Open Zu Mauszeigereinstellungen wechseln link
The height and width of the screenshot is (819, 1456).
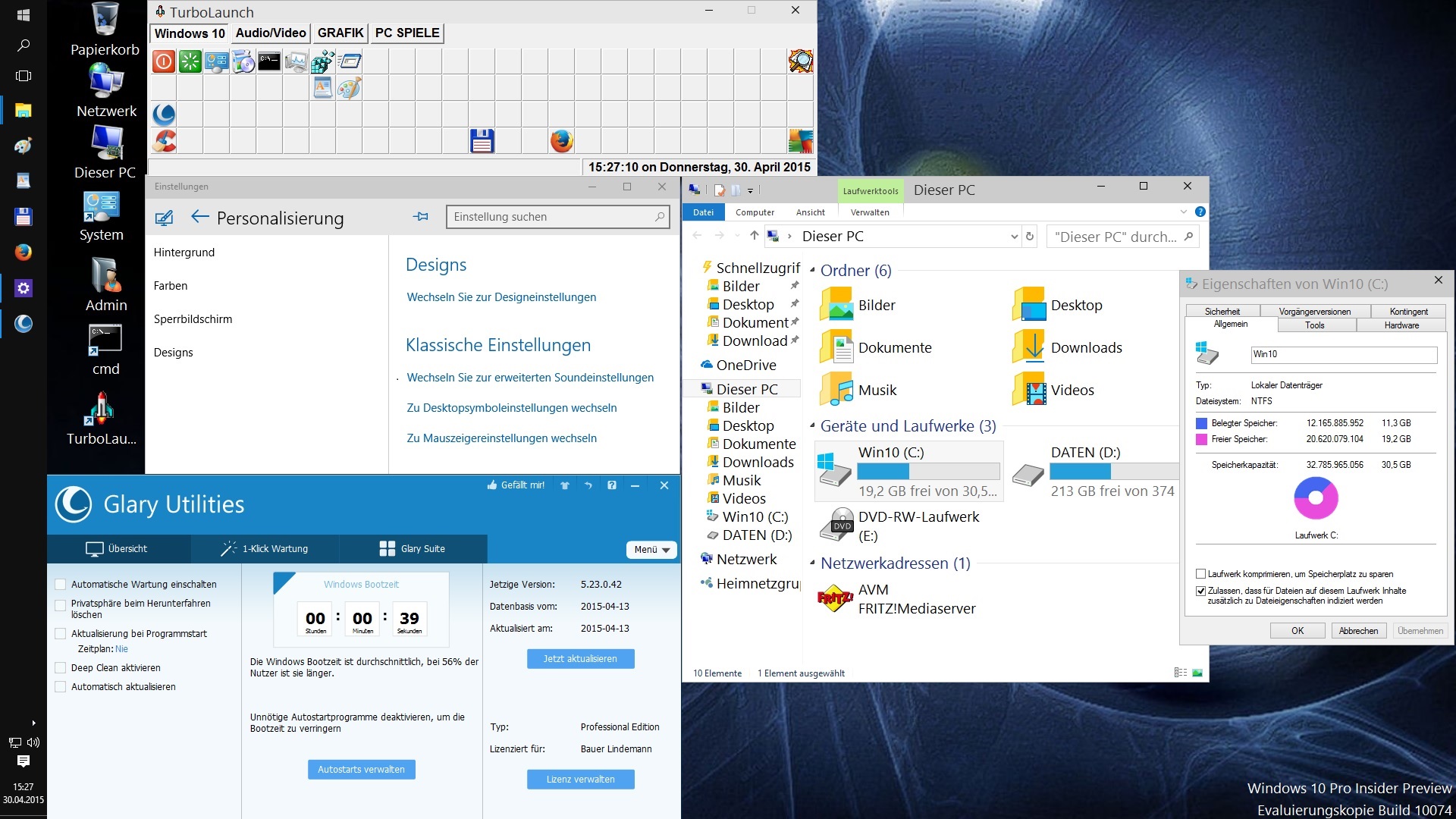[501, 438]
